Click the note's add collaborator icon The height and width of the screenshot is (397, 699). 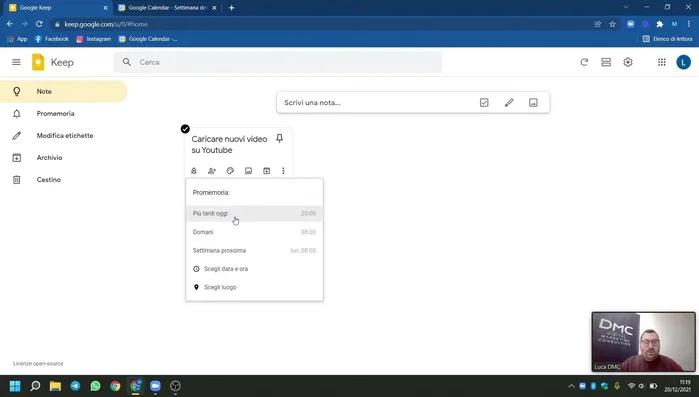[212, 171]
